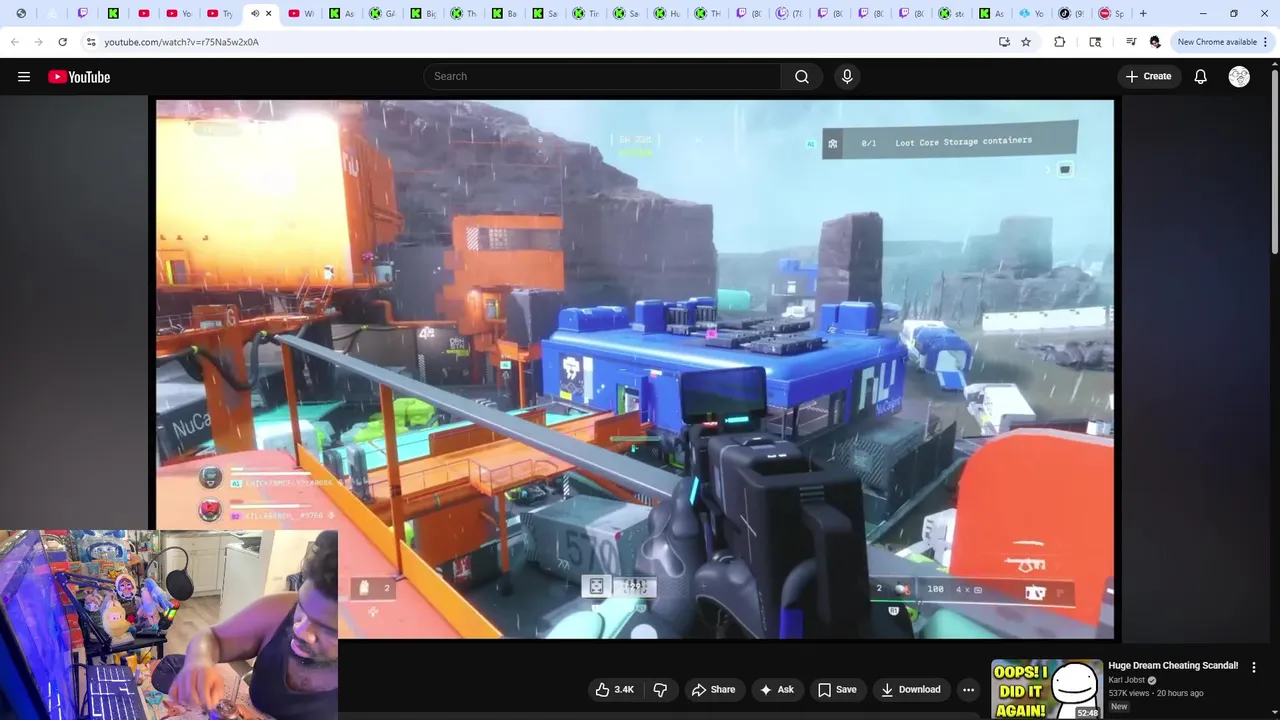This screenshot has height=720, width=1280.
Task: Install app icon in address bar
Action: (1004, 42)
